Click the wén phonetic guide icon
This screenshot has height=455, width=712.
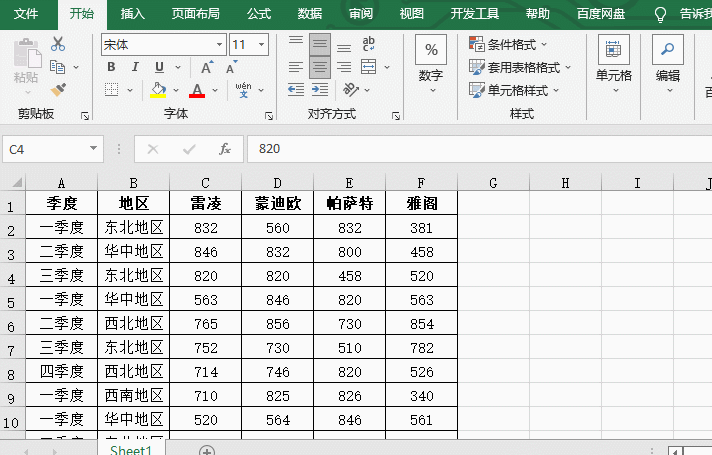[x=243, y=90]
